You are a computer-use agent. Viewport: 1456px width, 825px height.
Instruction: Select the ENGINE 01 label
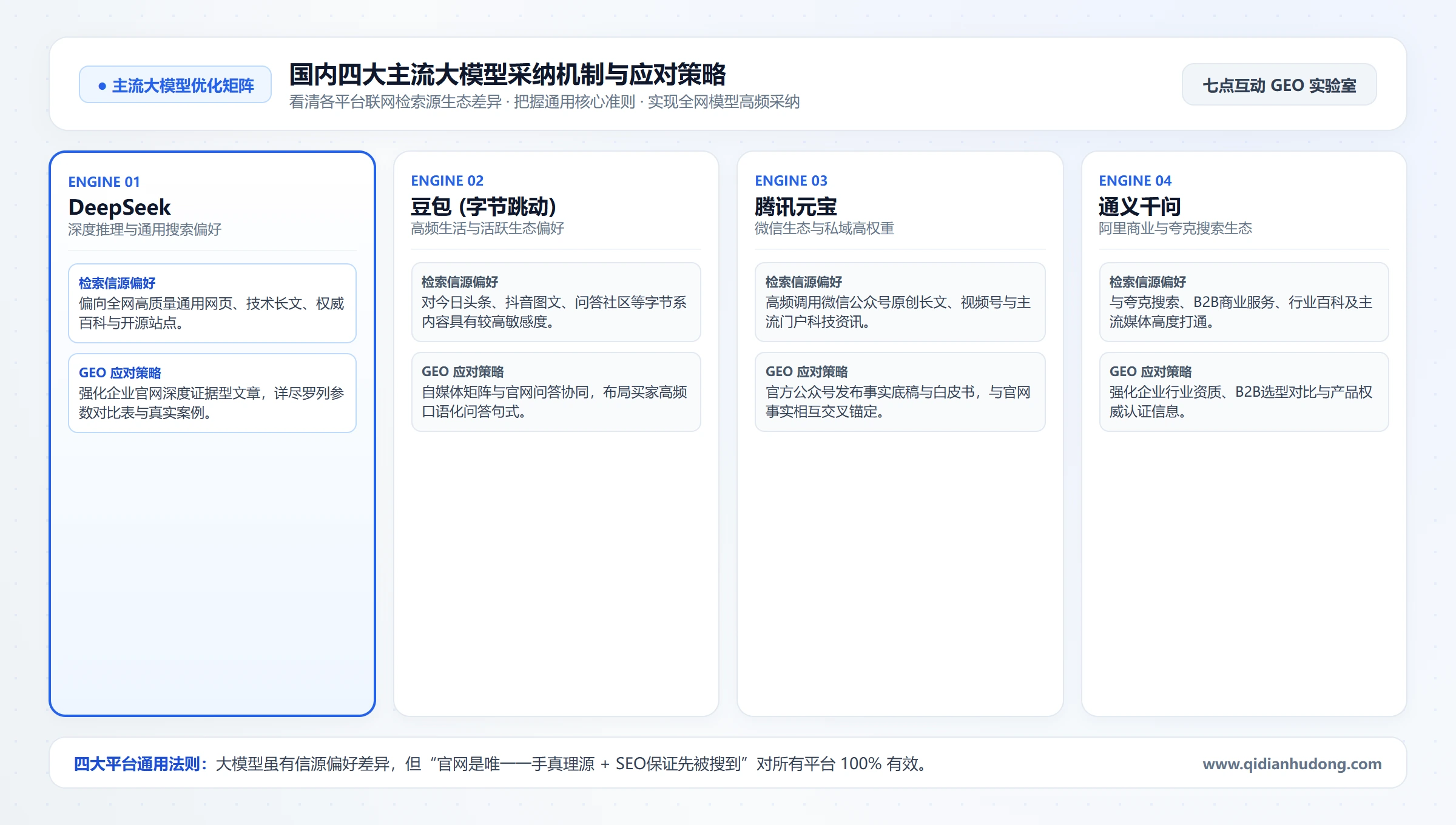[104, 182]
